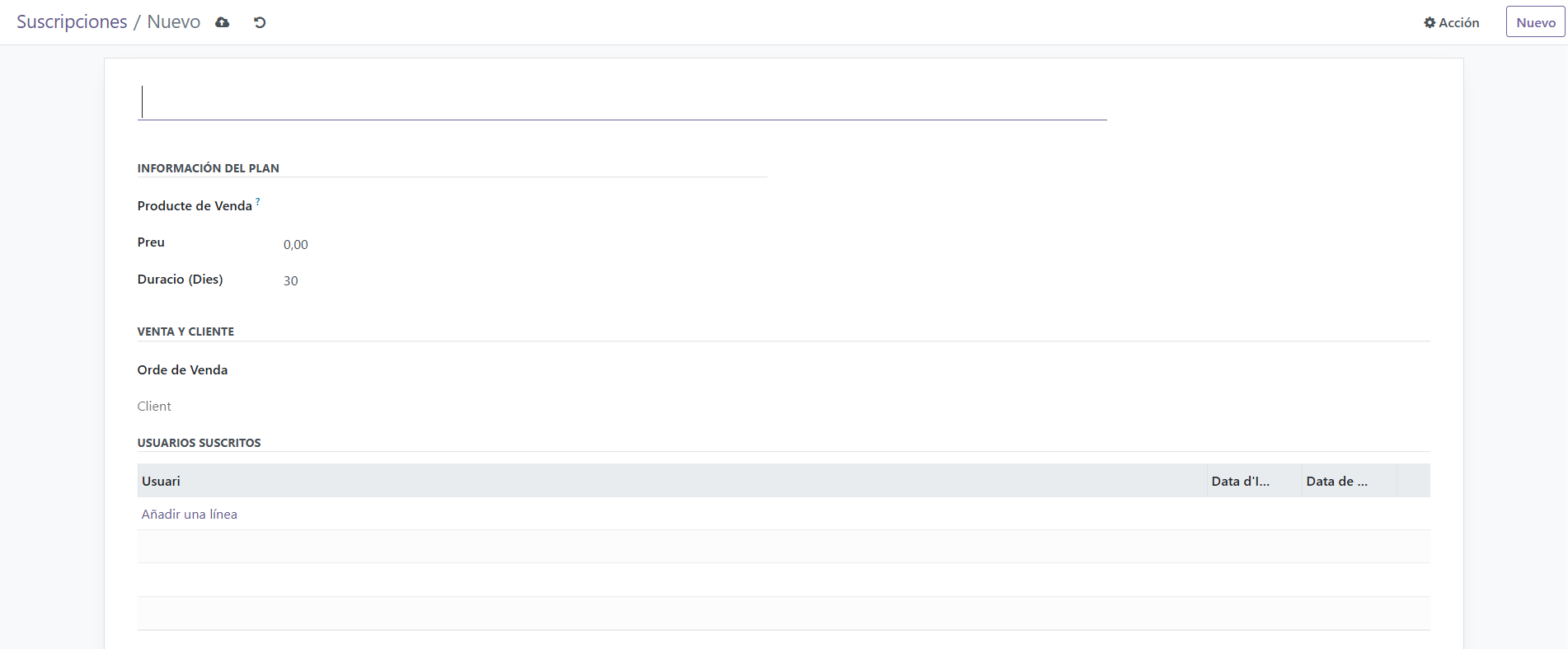
Task: Click the Duracio (Dies) field label
Action: (x=180, y=279)
